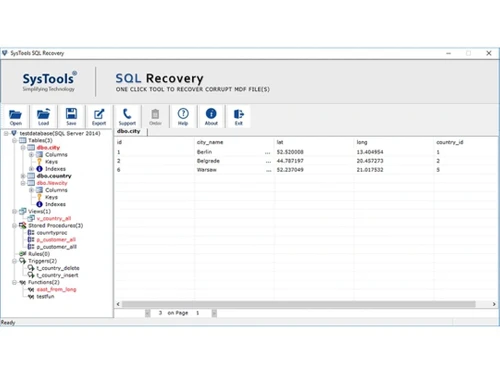Click the Exit toolbar icon

pyautogui.click(x=239, y=114)
